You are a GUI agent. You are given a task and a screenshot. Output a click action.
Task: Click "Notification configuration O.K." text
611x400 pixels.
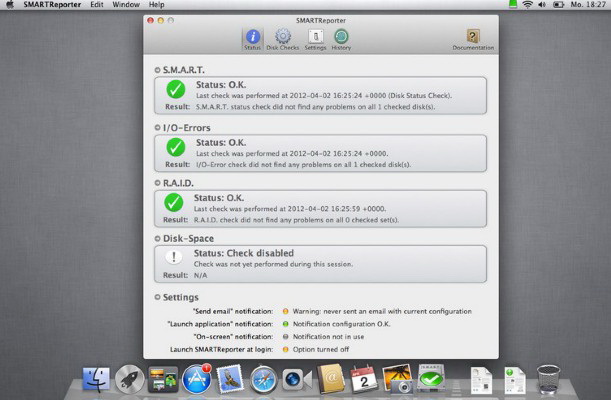(x=341, y=324)
